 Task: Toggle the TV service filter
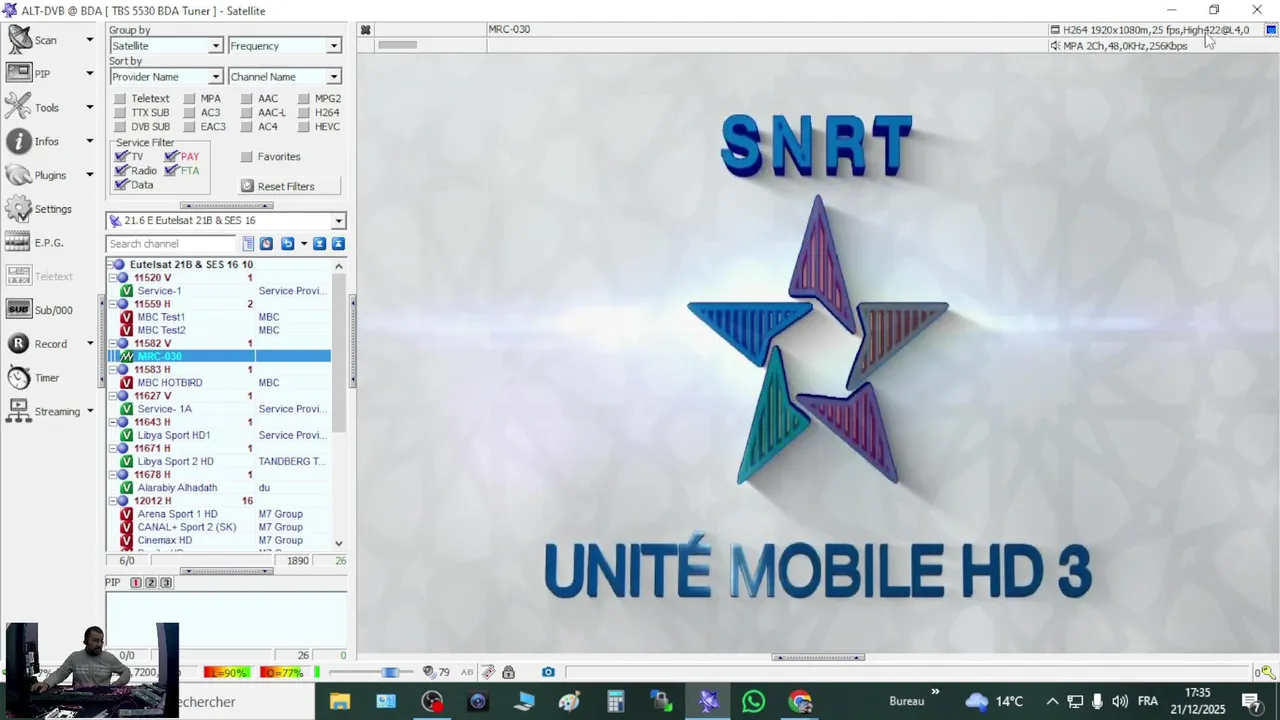(121, 157)
